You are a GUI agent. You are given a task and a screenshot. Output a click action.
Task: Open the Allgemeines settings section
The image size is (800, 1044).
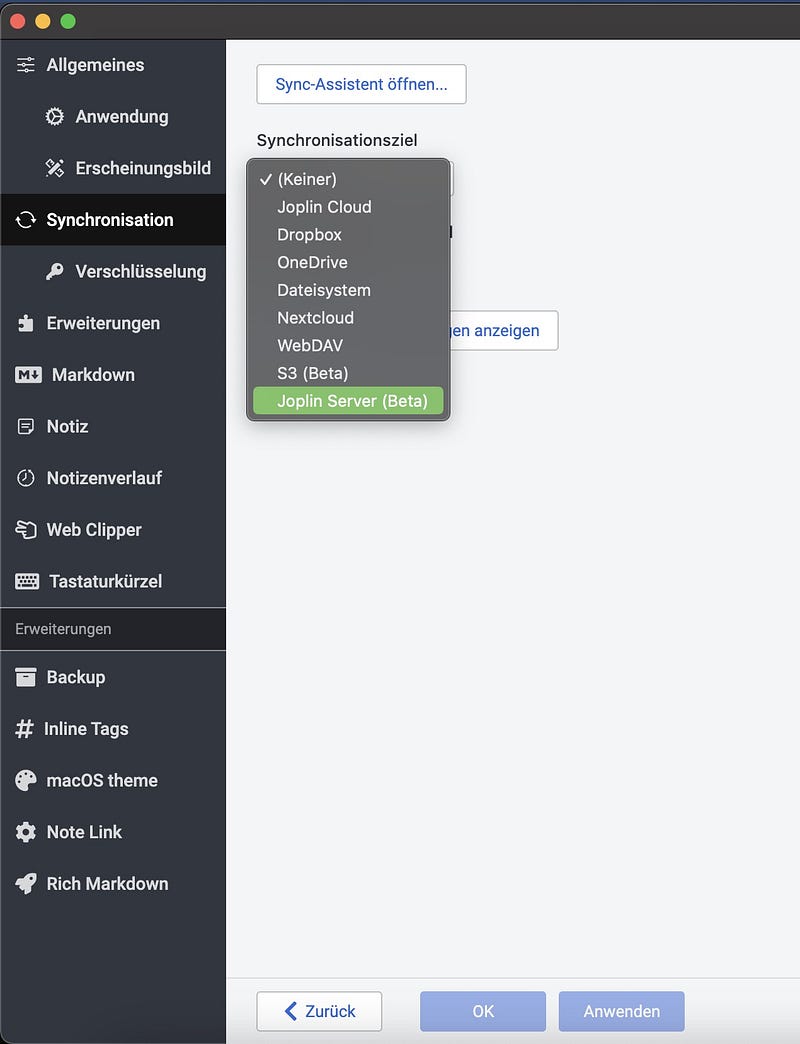[113, 65]
